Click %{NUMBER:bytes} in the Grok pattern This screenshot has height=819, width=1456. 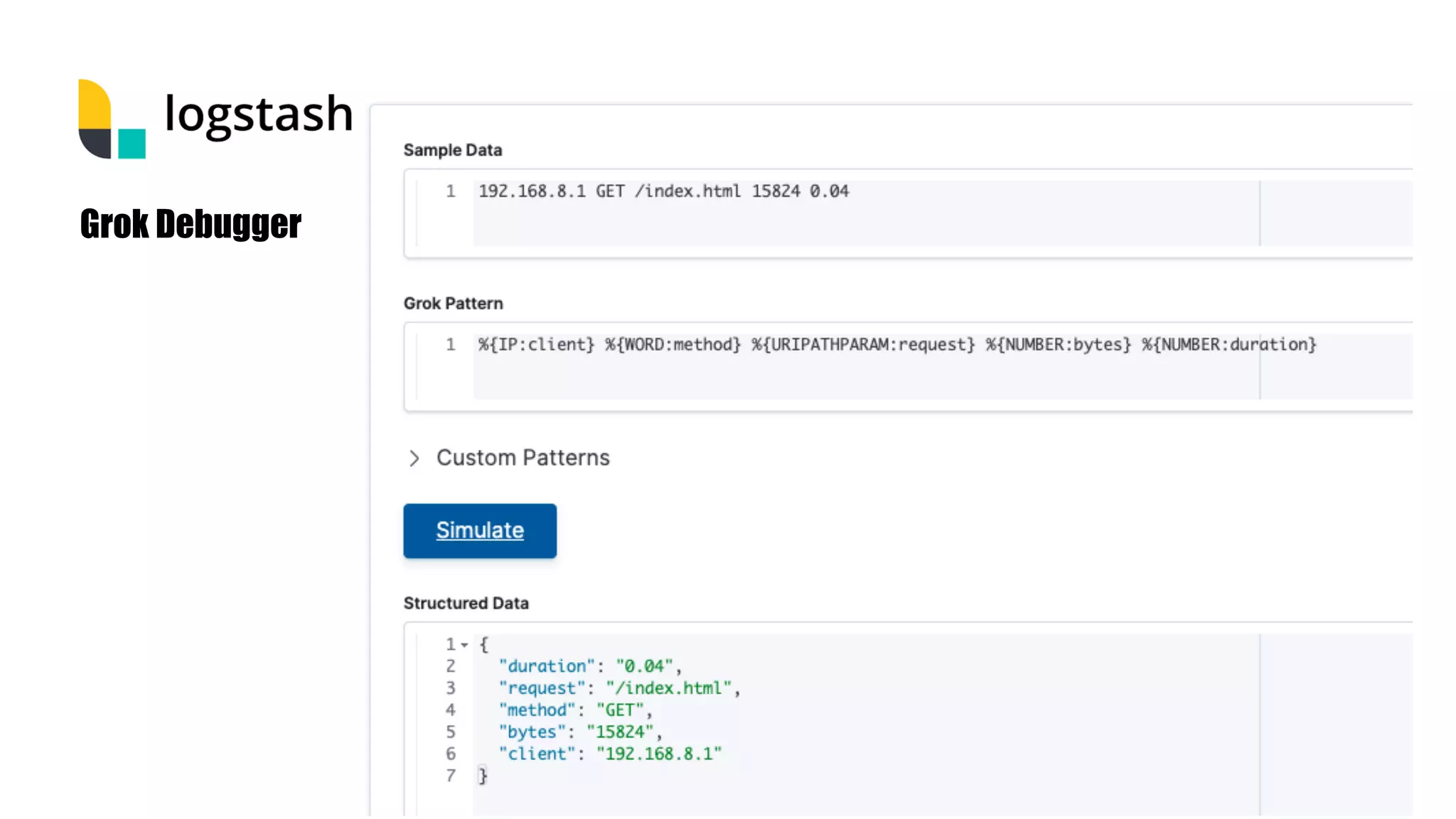pos(1059,345)
